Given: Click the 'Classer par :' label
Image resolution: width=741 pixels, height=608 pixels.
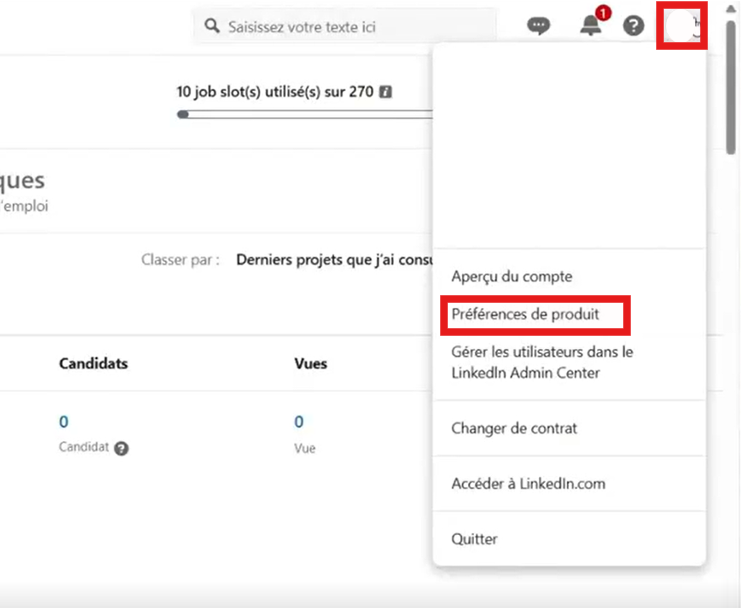Looking at the screenshot, I should coord(181,260).
